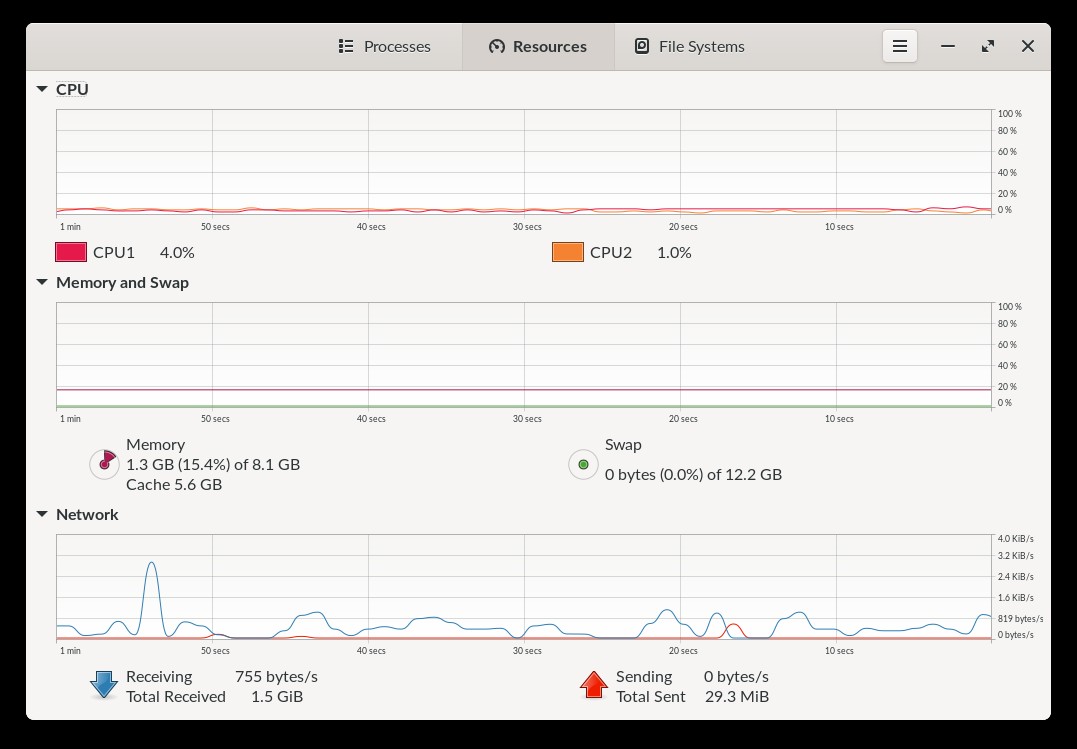This screenshot has width=1077, height=749.
Task: Open the File Systems tab
Action: click(690, 47)
